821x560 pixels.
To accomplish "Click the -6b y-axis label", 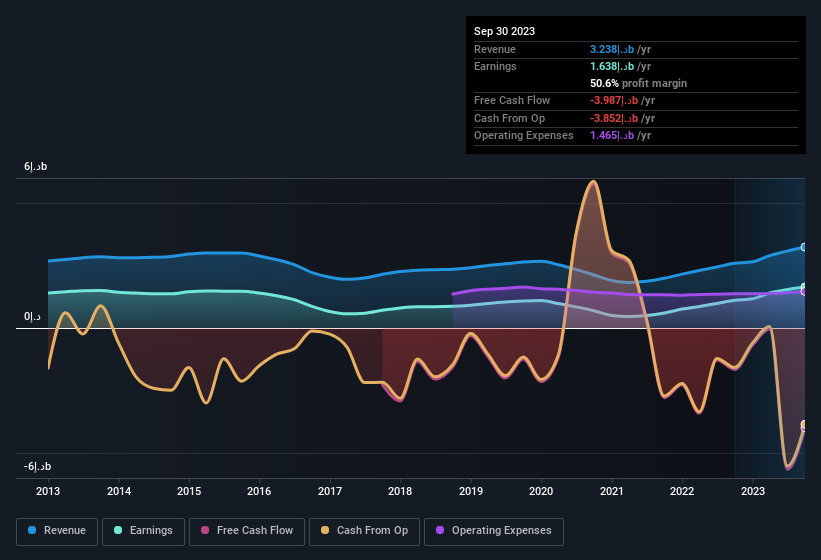I will pyautogui.click(x=37, y=466).
